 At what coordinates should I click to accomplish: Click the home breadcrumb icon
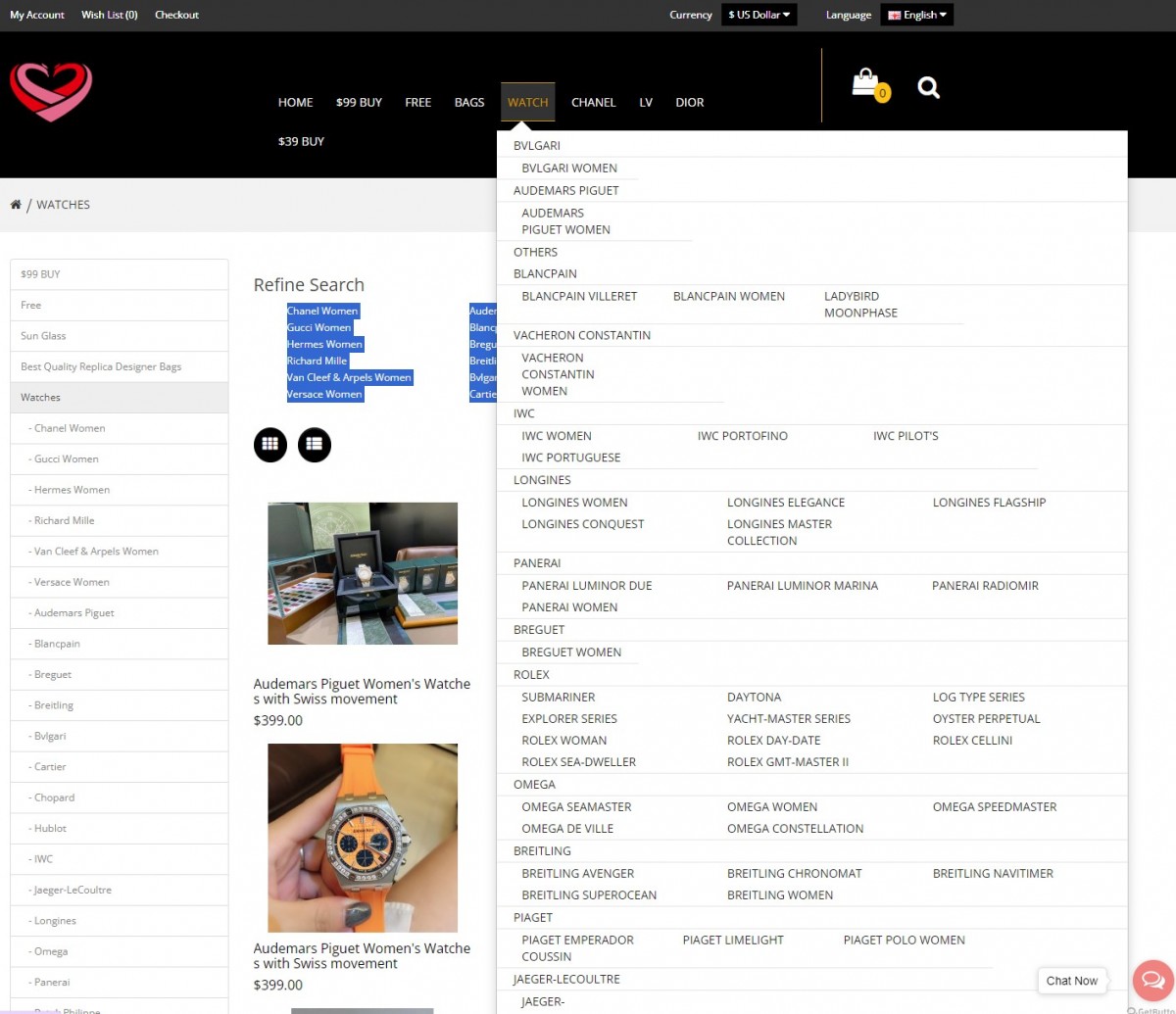coord(16,205)
